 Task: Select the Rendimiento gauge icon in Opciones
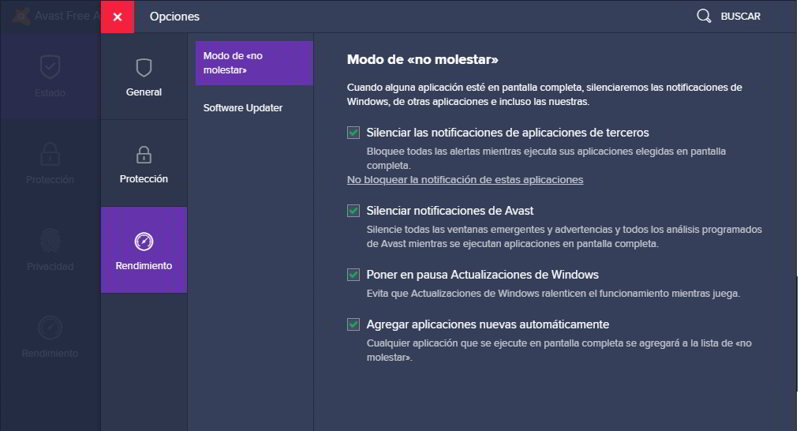(144, 241)
